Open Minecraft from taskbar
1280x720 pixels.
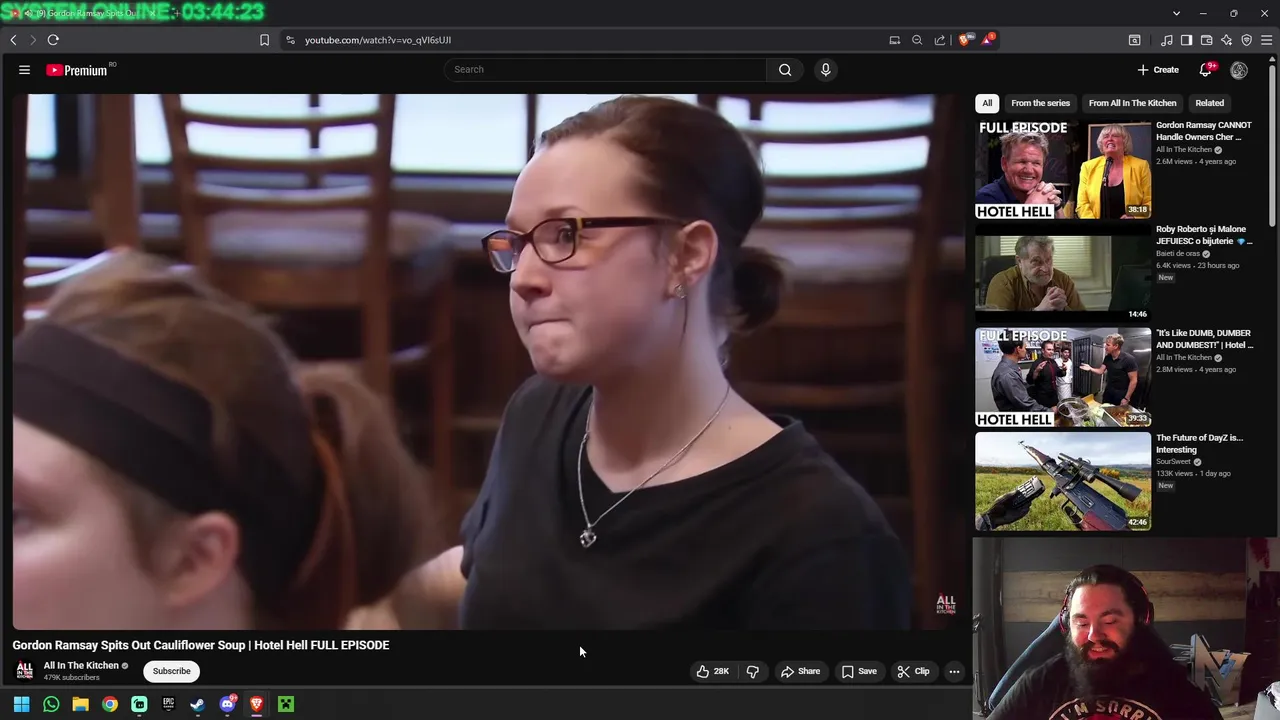286,704
